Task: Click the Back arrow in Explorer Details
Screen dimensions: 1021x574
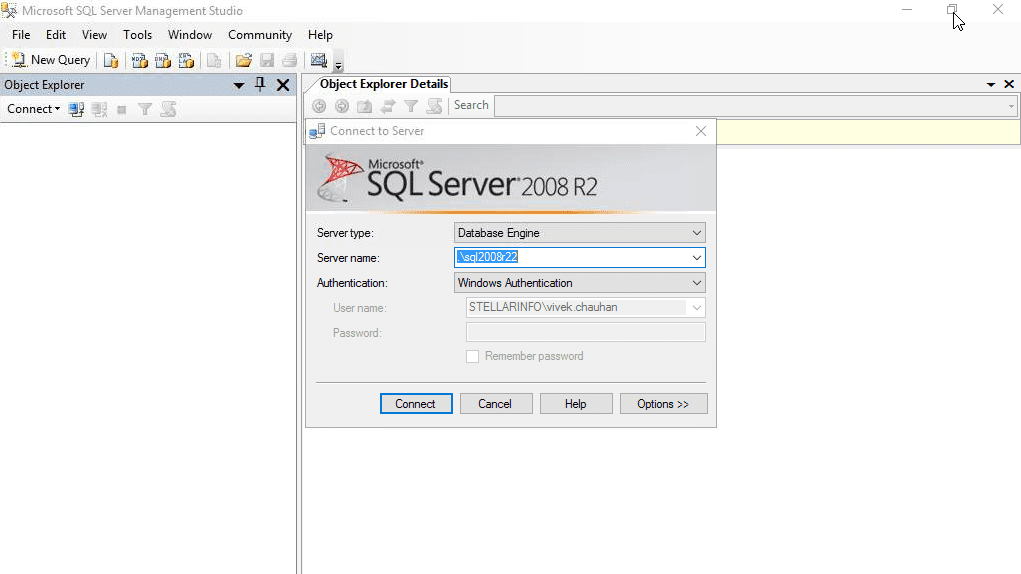Action: [x=319, y=105]
